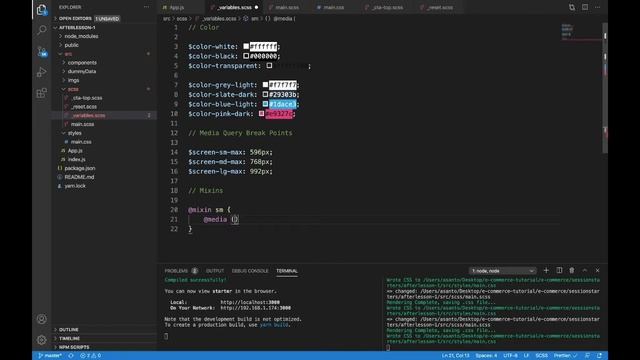Change the UTF-8 encoding in status bar
The height and width of the screenshot is (360, 640).
510,356
